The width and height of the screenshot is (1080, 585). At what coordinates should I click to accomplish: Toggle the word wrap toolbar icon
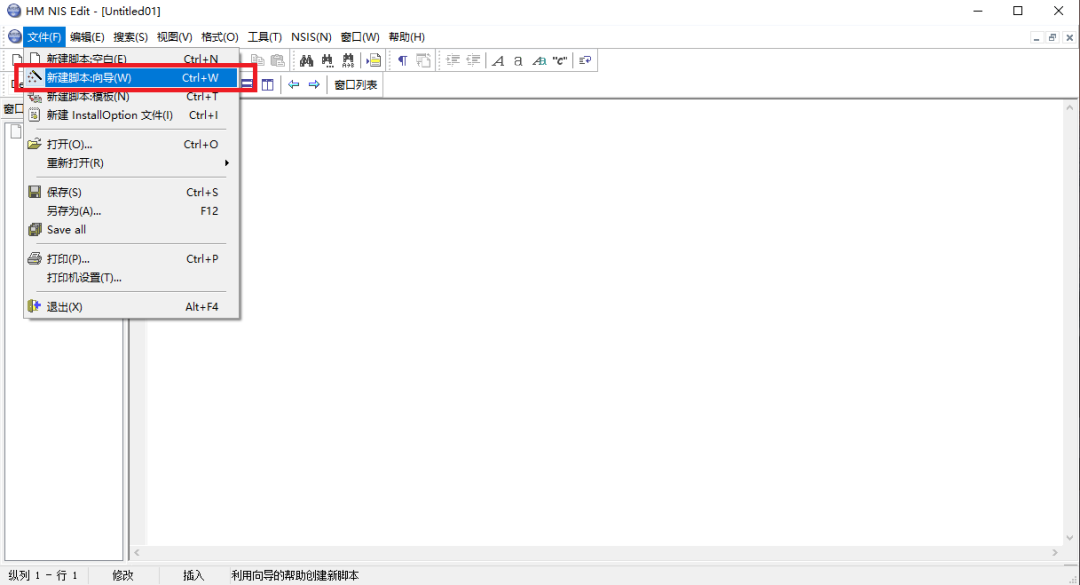[586, 60]
